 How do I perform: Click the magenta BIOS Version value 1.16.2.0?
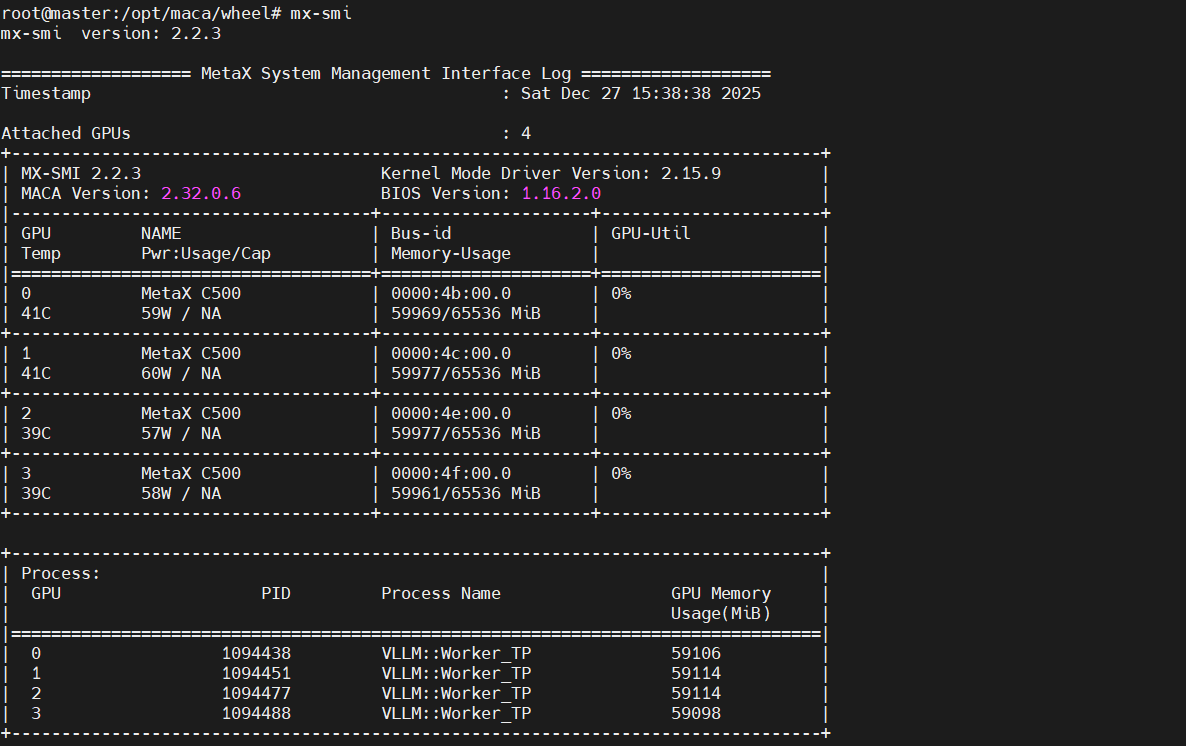pos(561,193)
